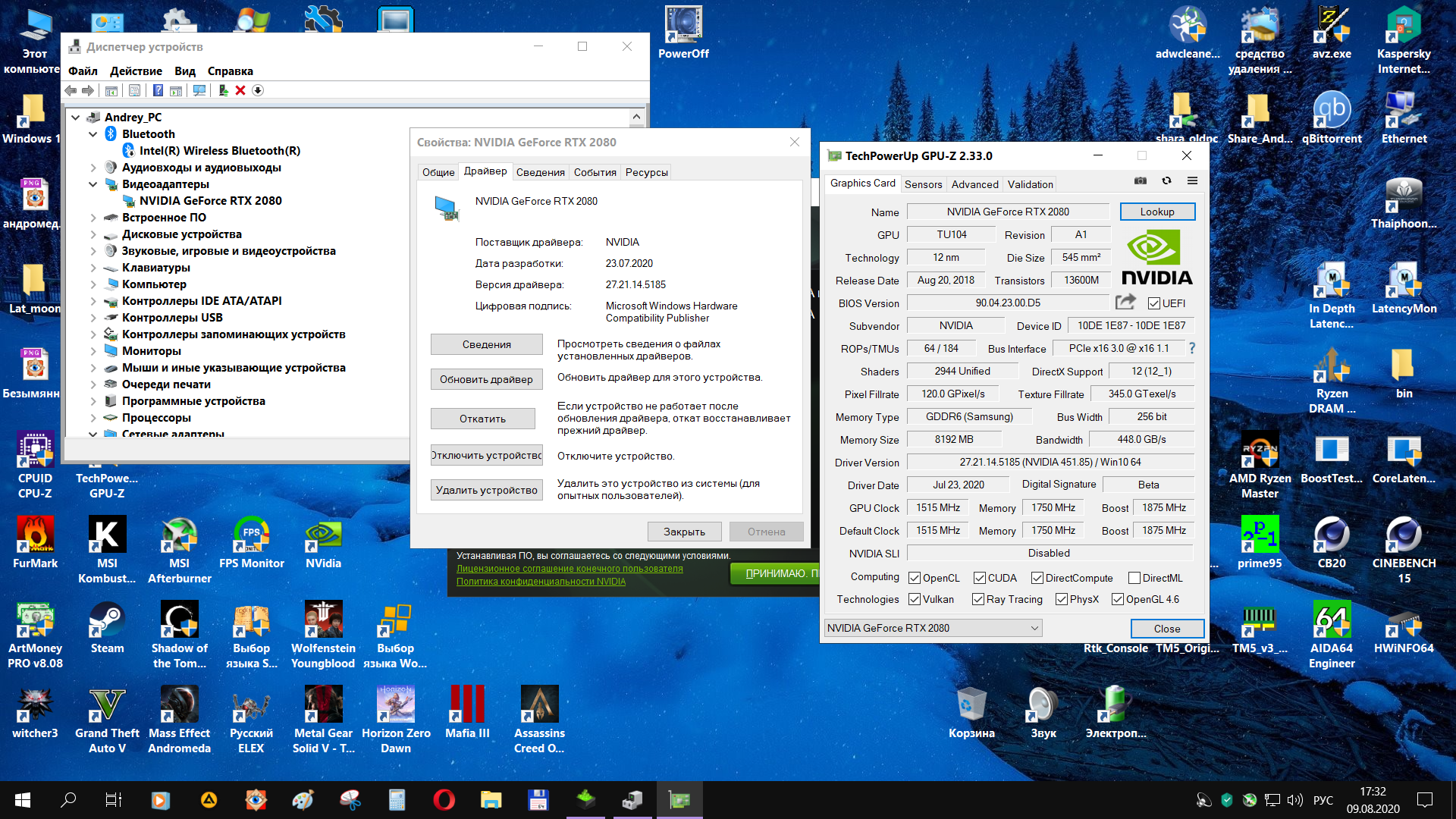Toggle the Ray Tracing checkbox
Viewport: 1456px width, 819px height.
point(978,599)
